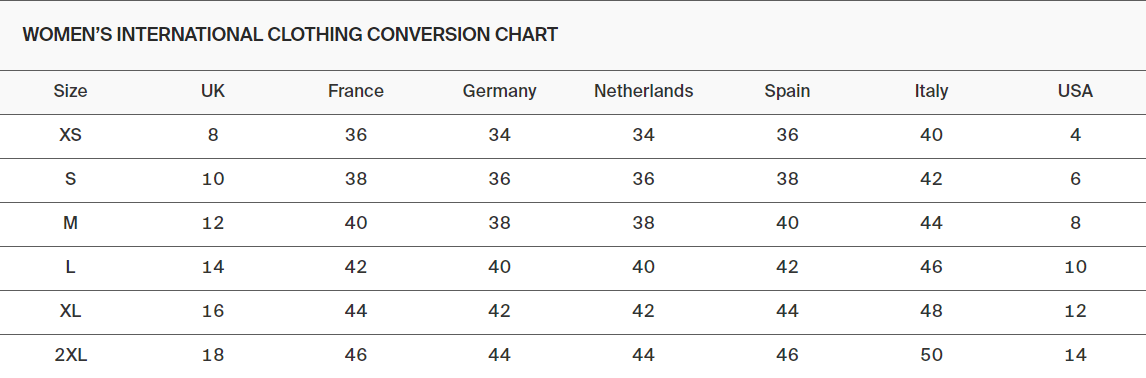Click the USA value for size XL

[1075, 311]
